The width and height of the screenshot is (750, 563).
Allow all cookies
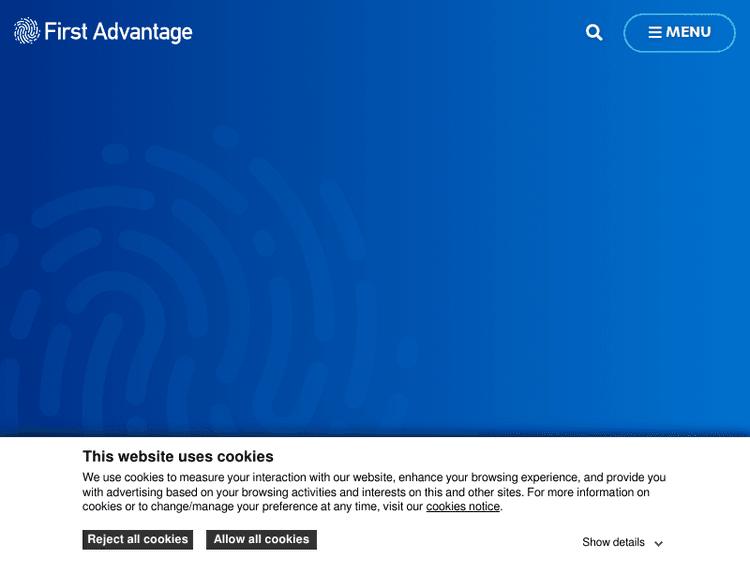(x=261, y=540)
